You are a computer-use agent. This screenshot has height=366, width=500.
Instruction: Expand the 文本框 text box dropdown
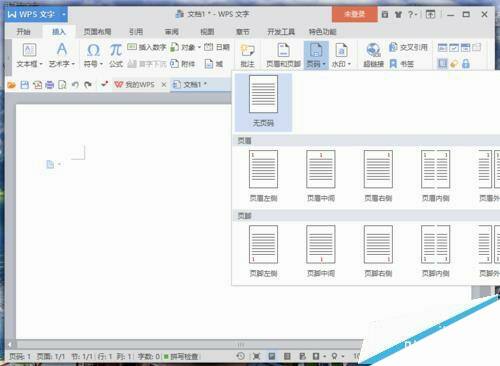41,64
